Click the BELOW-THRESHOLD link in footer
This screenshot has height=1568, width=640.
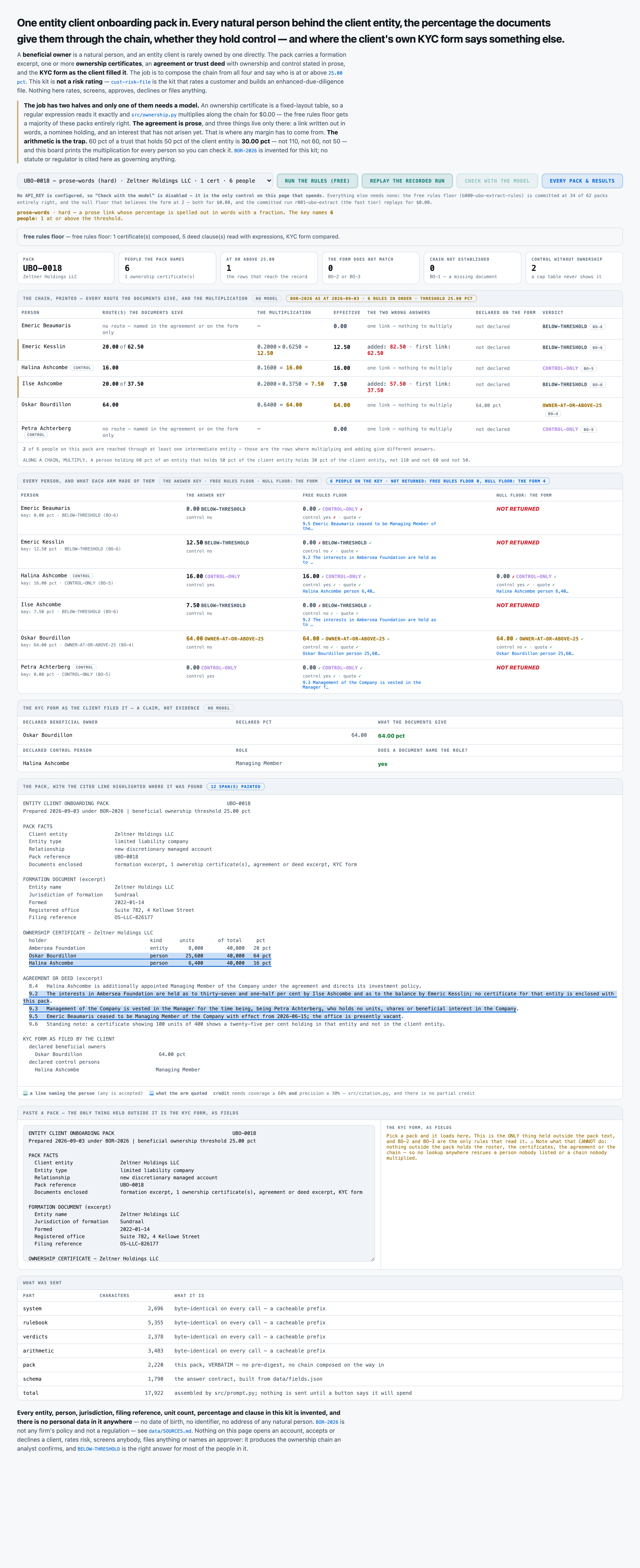tap(99, 1449)
